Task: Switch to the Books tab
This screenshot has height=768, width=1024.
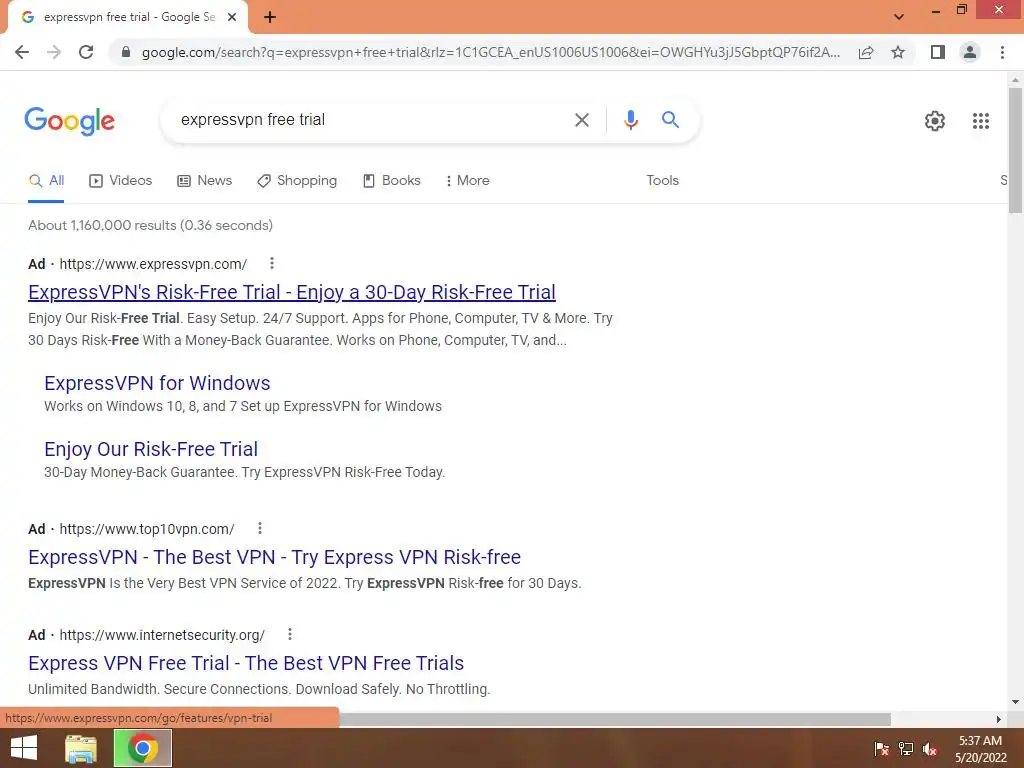Action: [391, 181]
